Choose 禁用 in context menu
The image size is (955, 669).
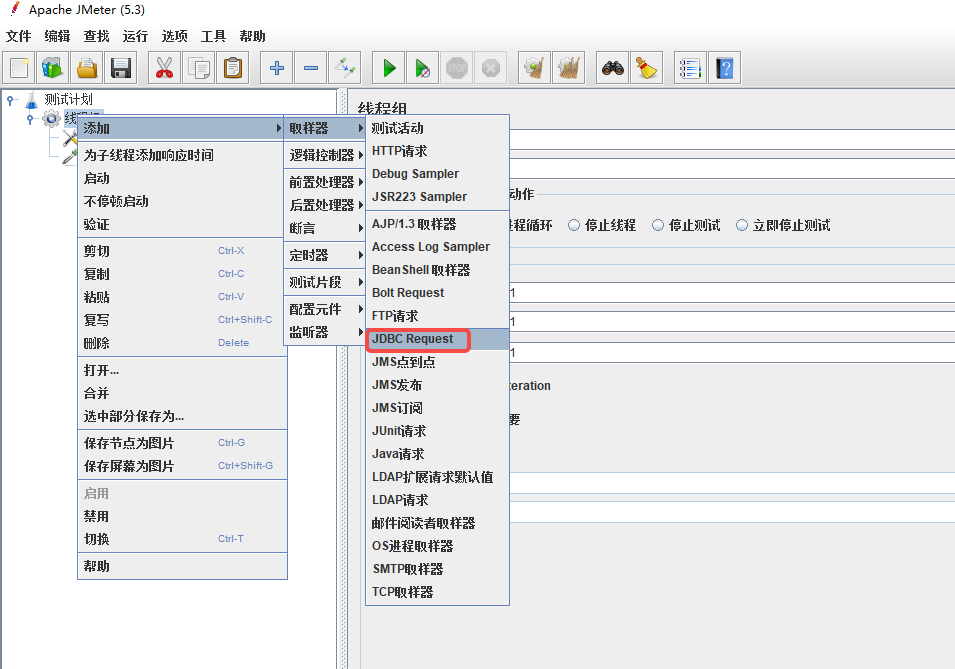tap(182, 516)
